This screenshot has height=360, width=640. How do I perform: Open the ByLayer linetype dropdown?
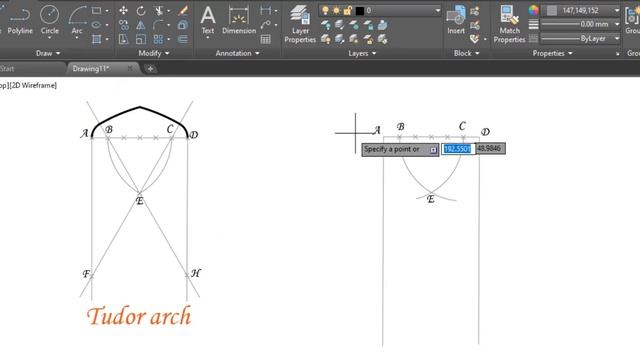click(616, 38)
